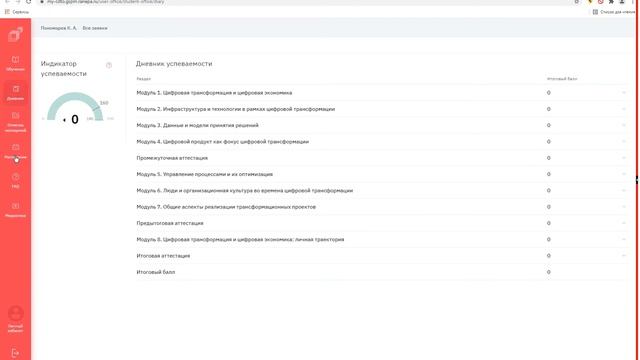The width and height of the screenshot is (640, 360).
Task: Click the Все заявки breadcrumb link
Action: (95, 28)
